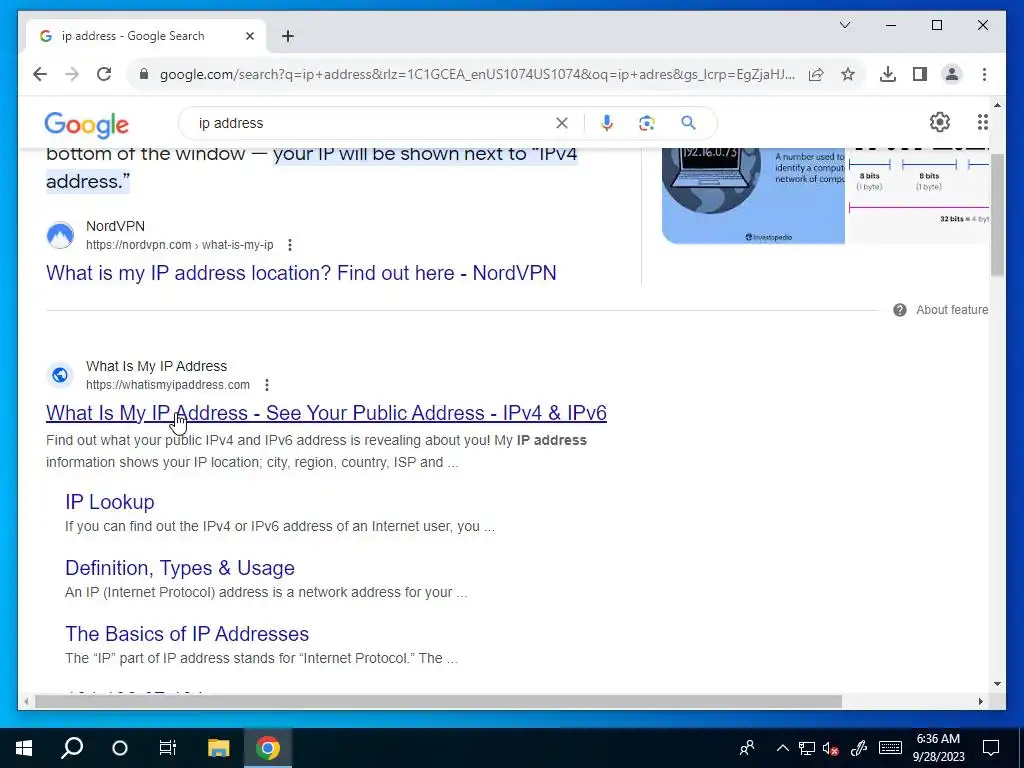The image size is (1024, 768).
Task: Open the About featured snippets help icon
Action: [899, 310]
